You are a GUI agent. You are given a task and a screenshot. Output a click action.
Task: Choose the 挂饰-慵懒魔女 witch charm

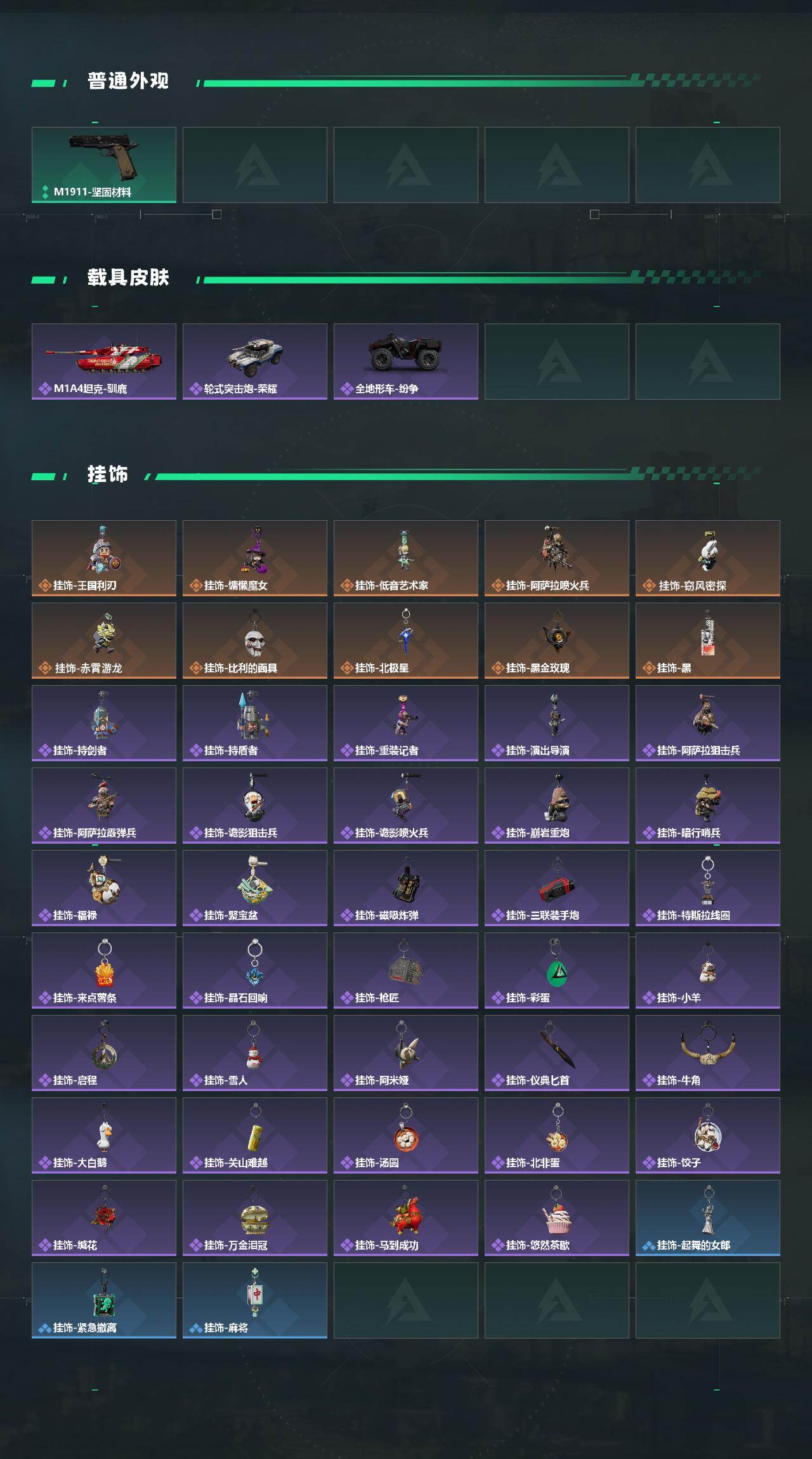(x=255, y=558)
